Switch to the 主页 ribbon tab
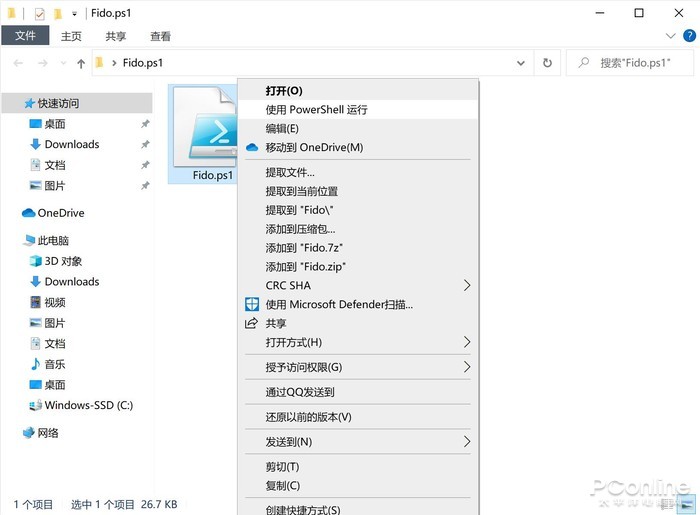The width and height of the screenshot is (700, 515). pos(71,36)
